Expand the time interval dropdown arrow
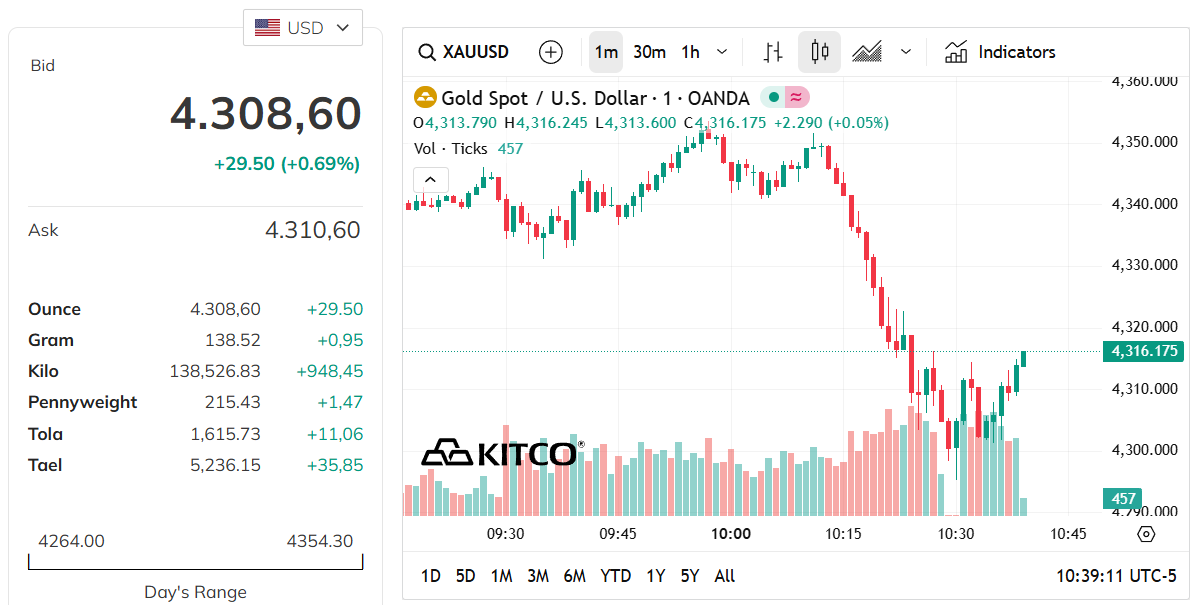The height and width of the screenshot is (605, 1196). click(723, 52)
